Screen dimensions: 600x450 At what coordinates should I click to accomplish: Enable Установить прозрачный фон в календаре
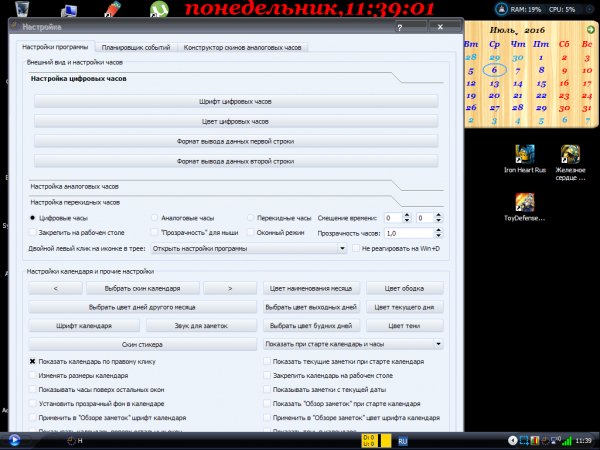pyautogui.click(x=33, y=403)
